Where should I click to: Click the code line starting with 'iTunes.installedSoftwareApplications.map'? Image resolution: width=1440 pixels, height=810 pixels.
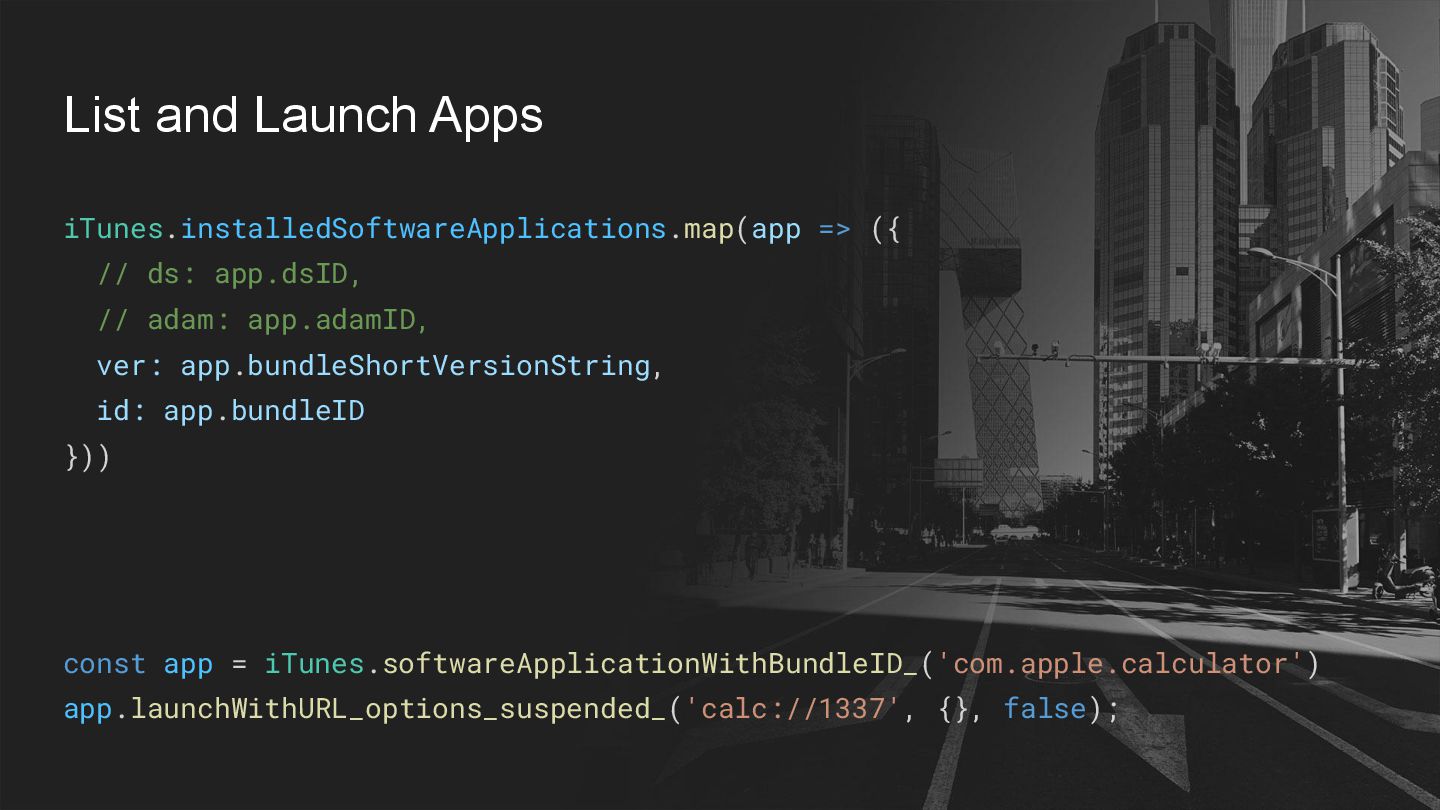[x=483, y=229]
